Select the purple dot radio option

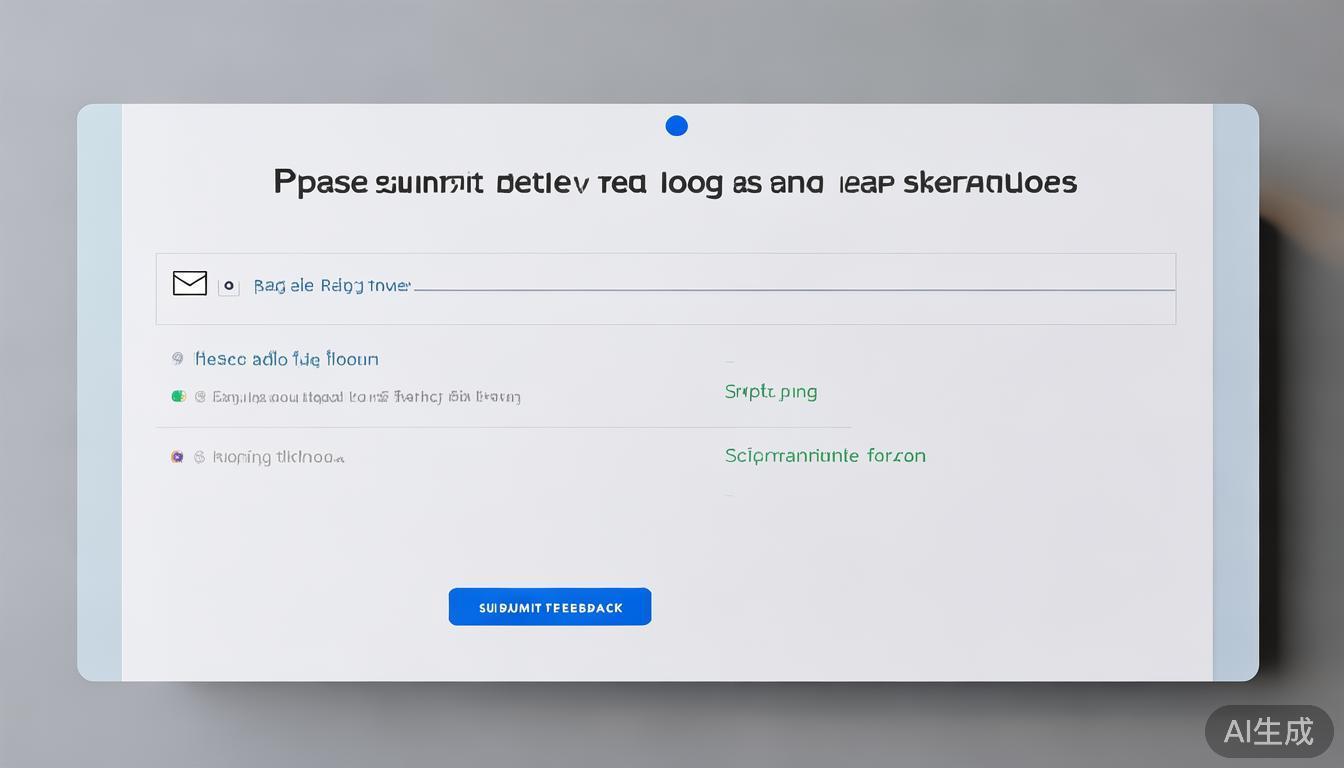(x=177, y=457)
